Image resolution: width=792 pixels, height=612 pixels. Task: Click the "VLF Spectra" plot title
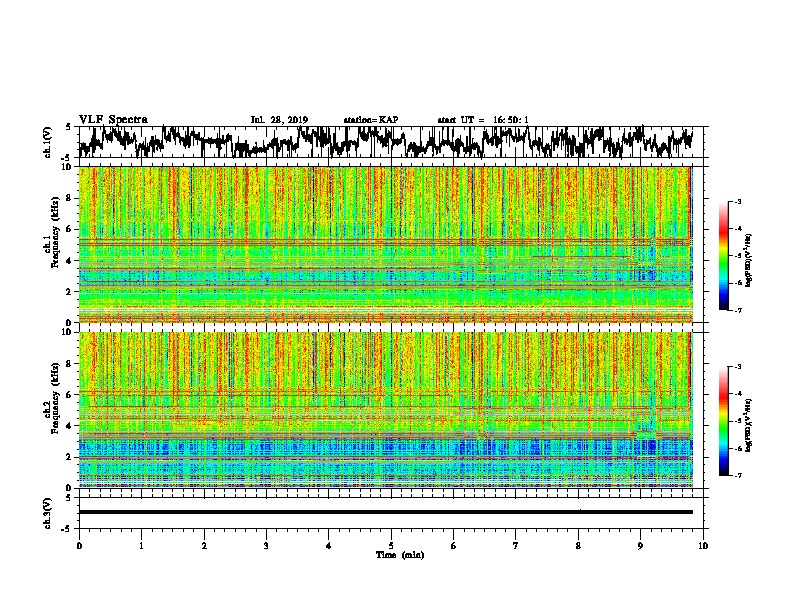tap(113, 120)
